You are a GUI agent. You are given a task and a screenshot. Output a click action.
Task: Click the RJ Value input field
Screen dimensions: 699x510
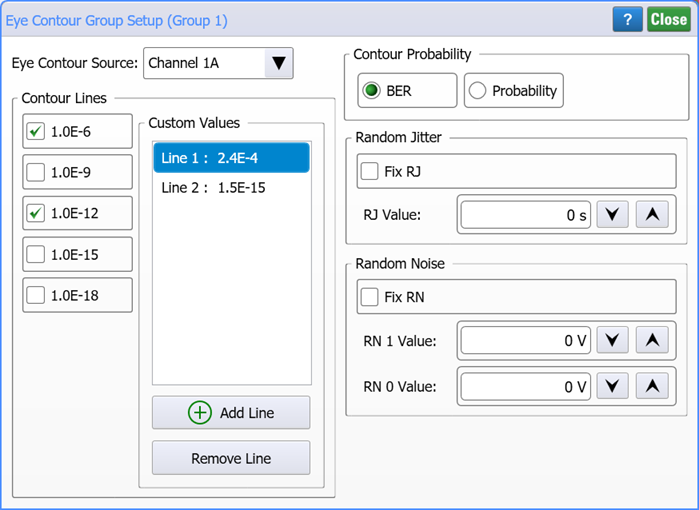(526, 215)
